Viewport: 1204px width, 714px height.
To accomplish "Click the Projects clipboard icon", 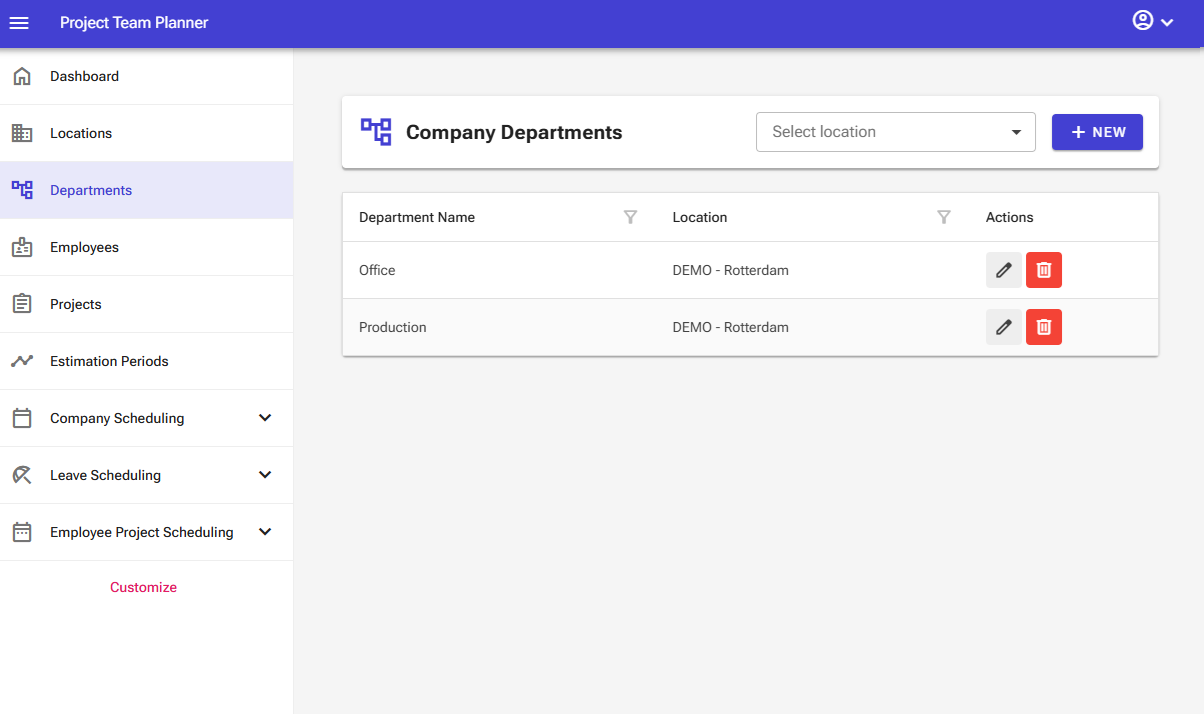I will pyautogui.click(x=22, y=304).
